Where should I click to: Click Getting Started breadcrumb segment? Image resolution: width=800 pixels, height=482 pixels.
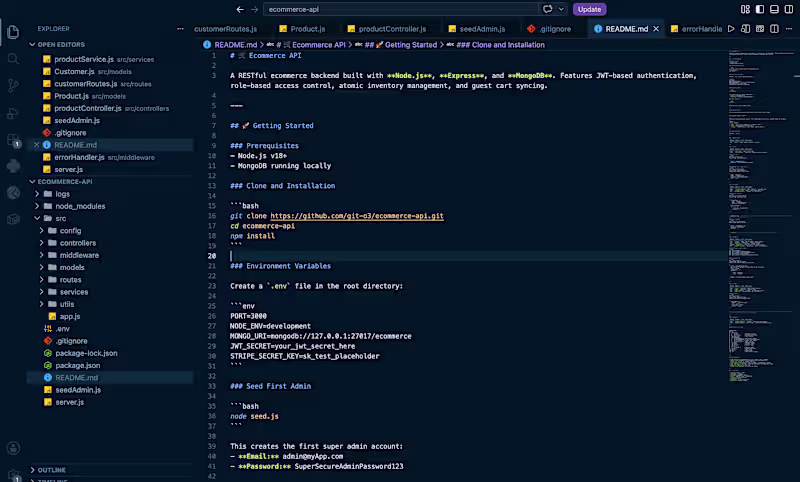click(401, 45)
